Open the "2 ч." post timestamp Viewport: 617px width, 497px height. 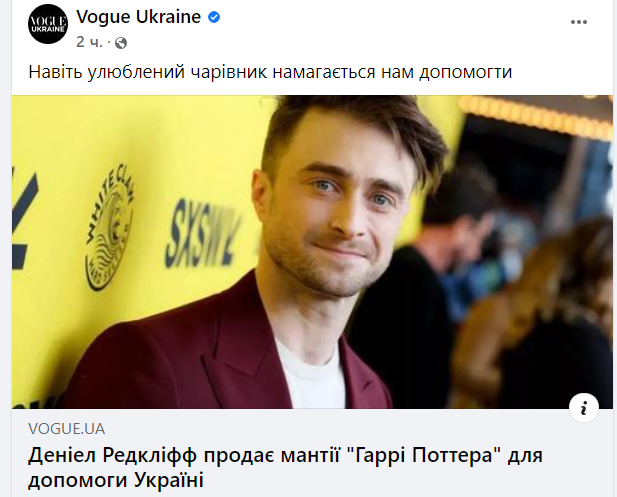point(89,42)
